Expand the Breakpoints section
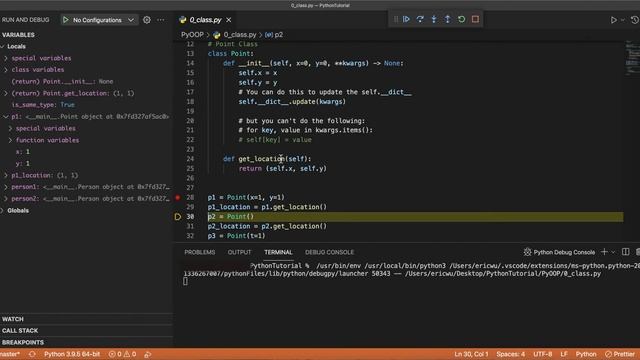This screenshot has width=640, height=360. click(87, 342)
